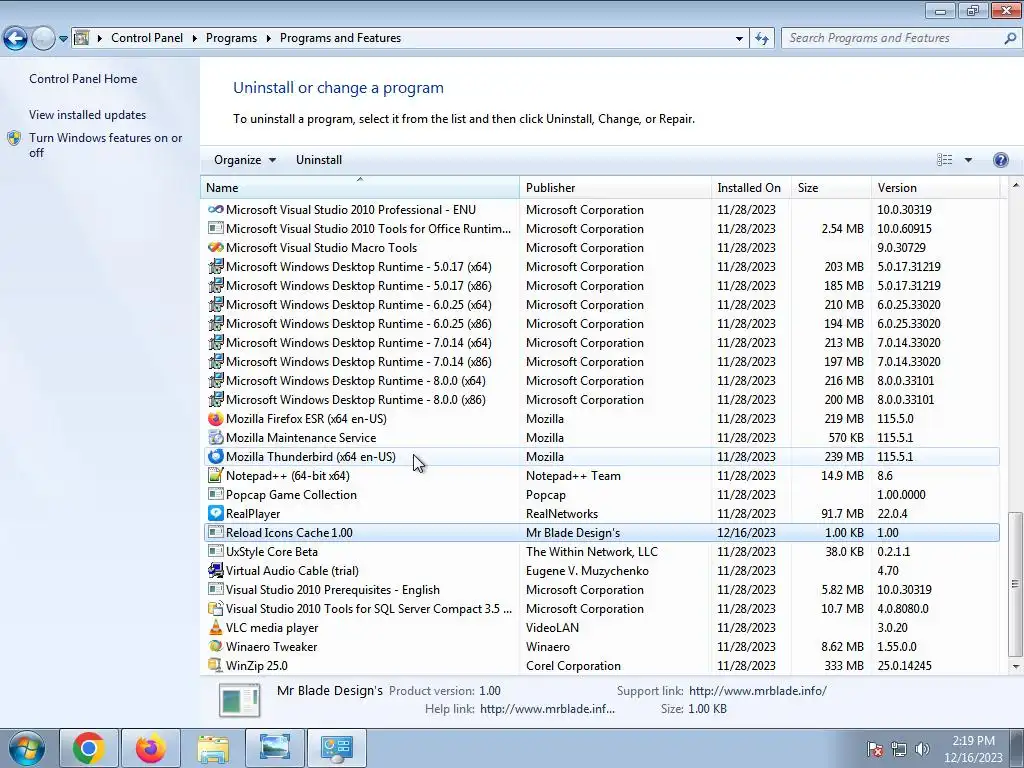
Task: Click the Back navigation arrow
Action: 16,38
